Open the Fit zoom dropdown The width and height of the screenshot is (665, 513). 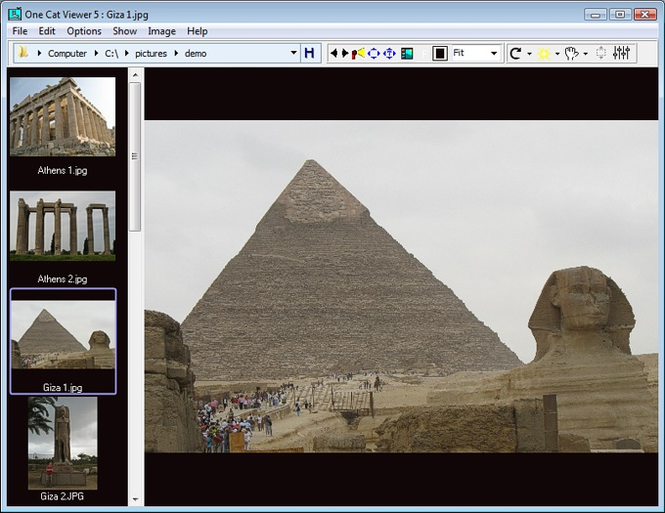[476, 53]
